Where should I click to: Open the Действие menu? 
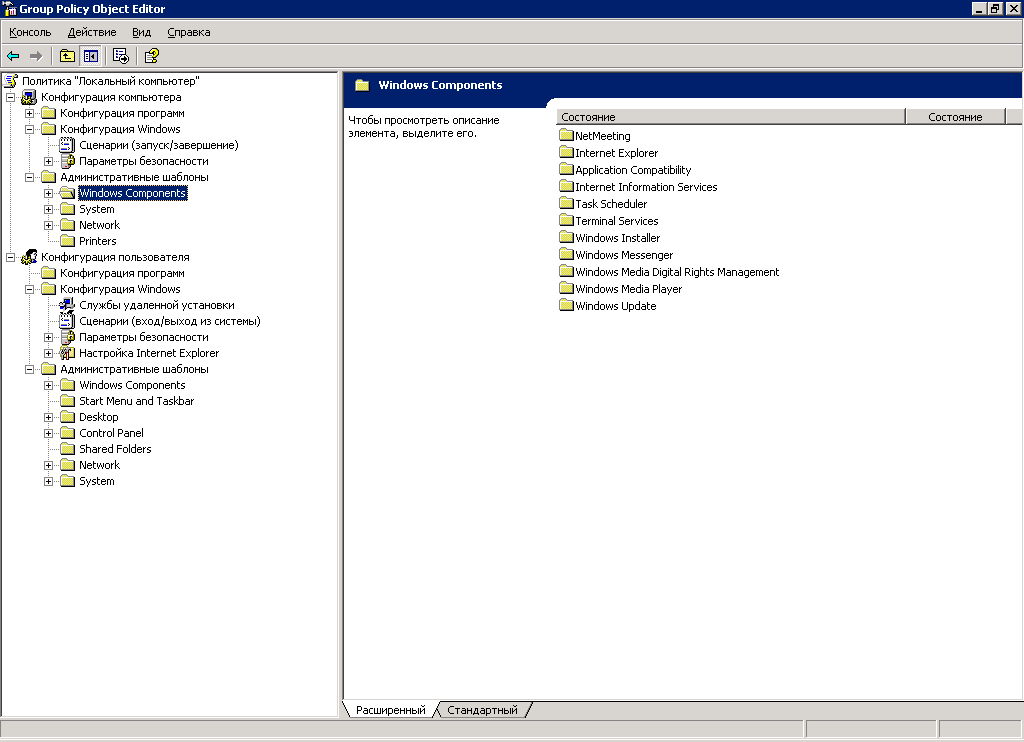(92, 32)
